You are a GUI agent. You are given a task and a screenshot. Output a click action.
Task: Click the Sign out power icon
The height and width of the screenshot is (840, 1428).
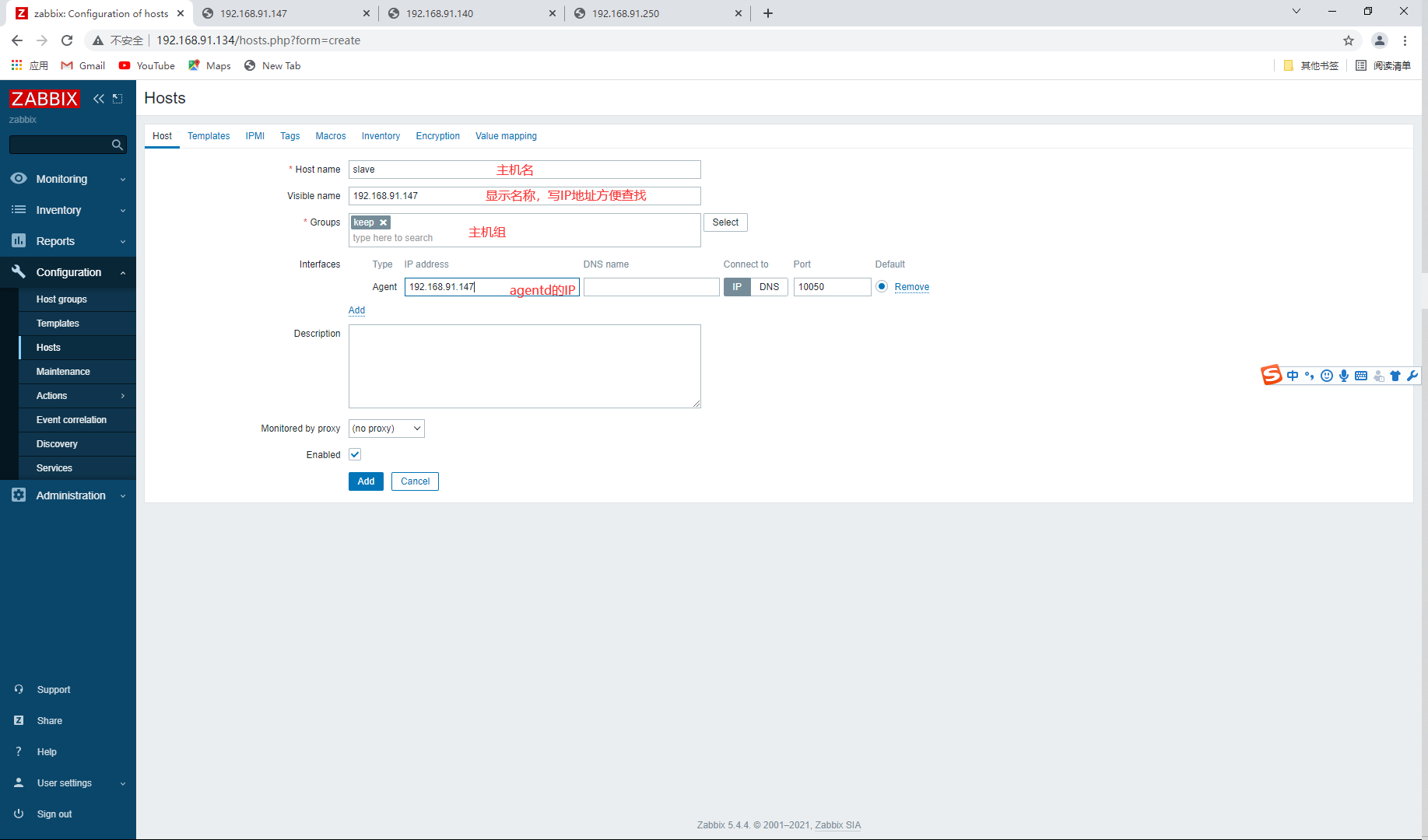point(19,814)
